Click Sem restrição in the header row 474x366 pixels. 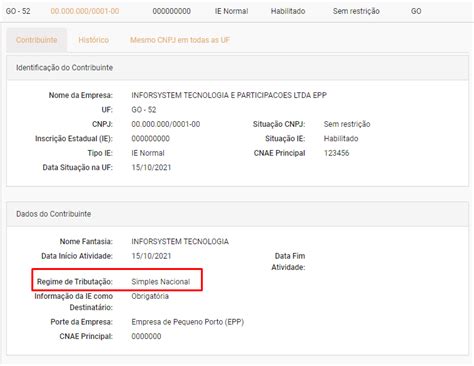356,11
